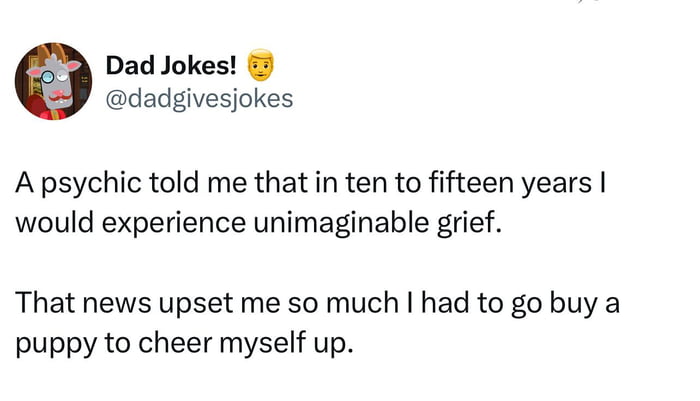This screenshot has width=700, height=401.
Task: Click the blond man emoji beside name
Action: click(x=260, y=65)
